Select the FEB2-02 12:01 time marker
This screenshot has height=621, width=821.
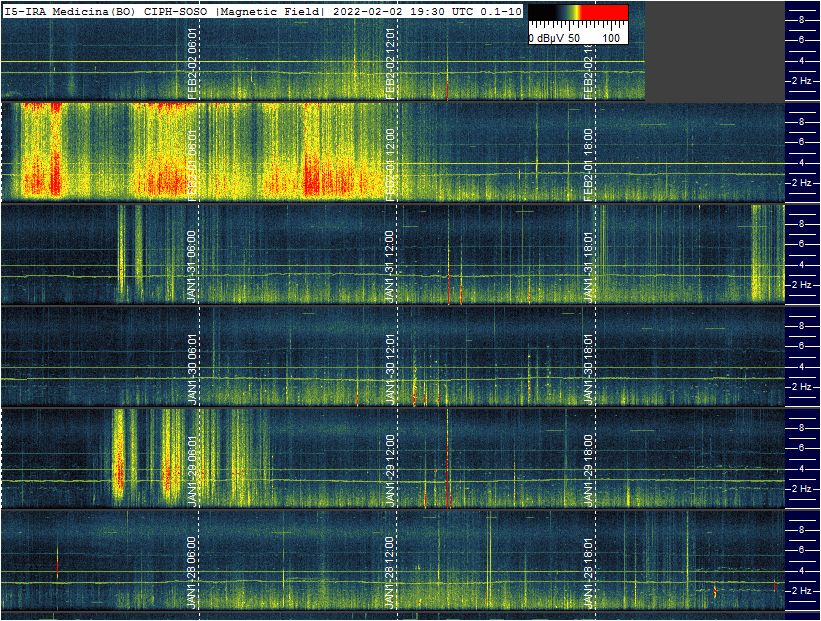pyautogui.click(x=391, y=64)
